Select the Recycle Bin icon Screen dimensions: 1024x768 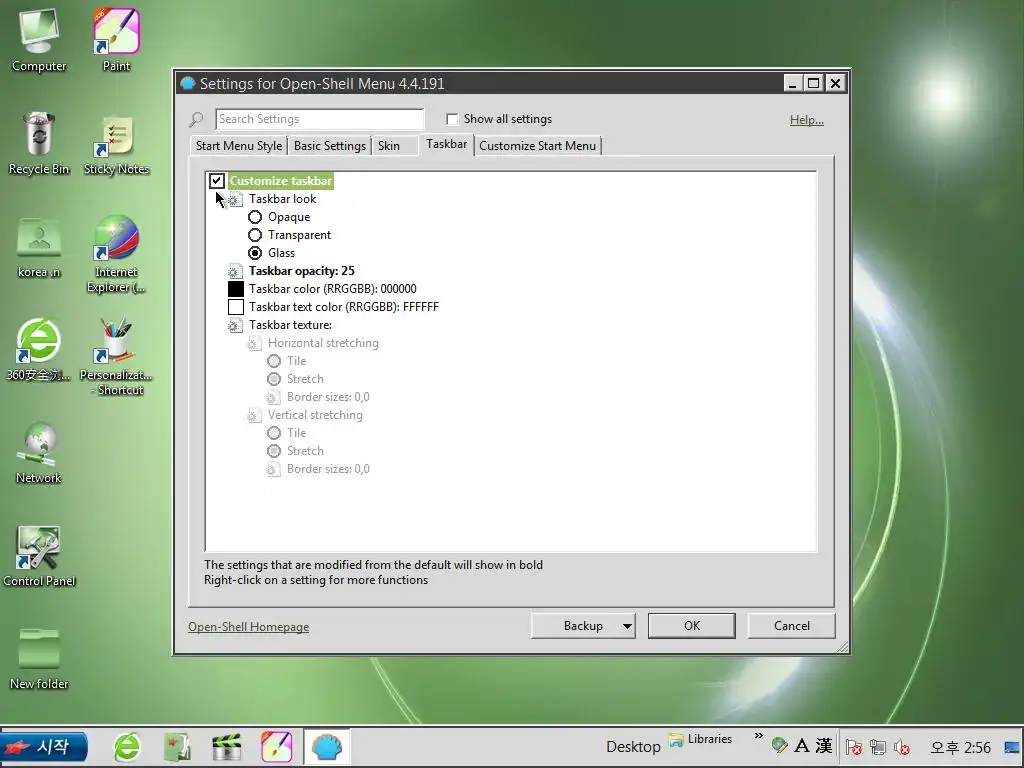pos(39,142)
